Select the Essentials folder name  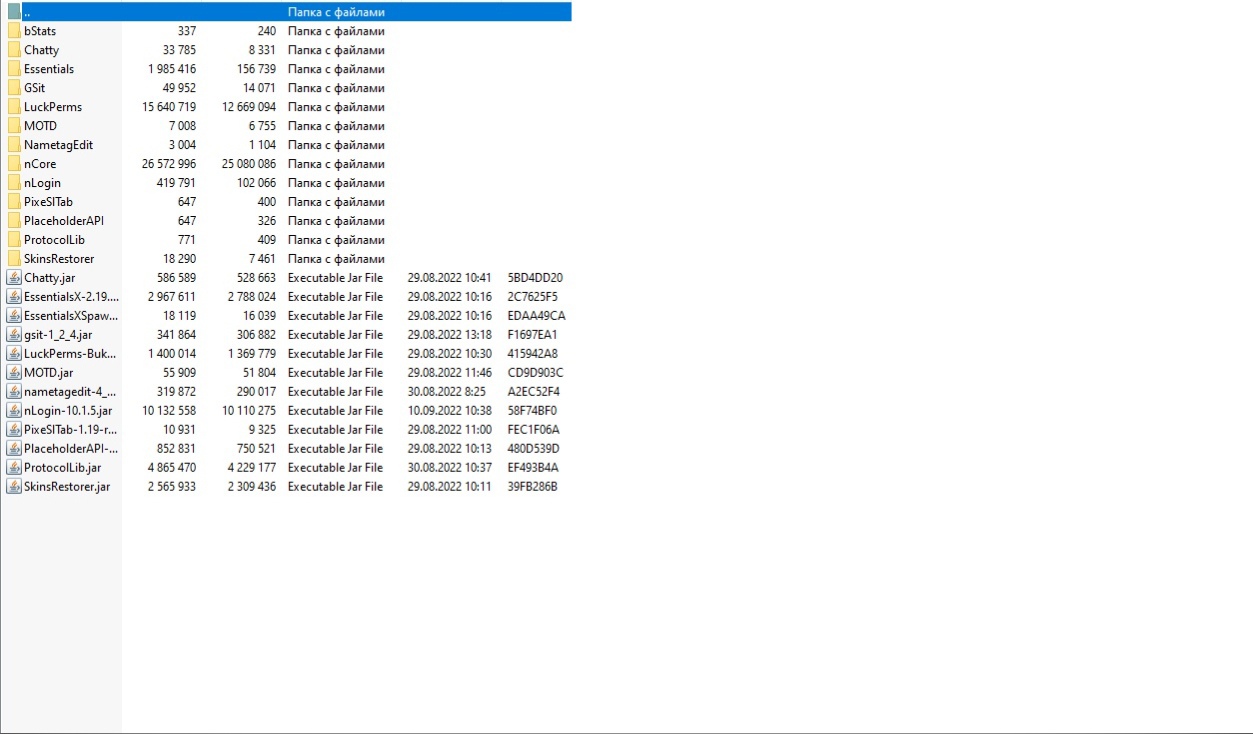click(x=49, y=69)
